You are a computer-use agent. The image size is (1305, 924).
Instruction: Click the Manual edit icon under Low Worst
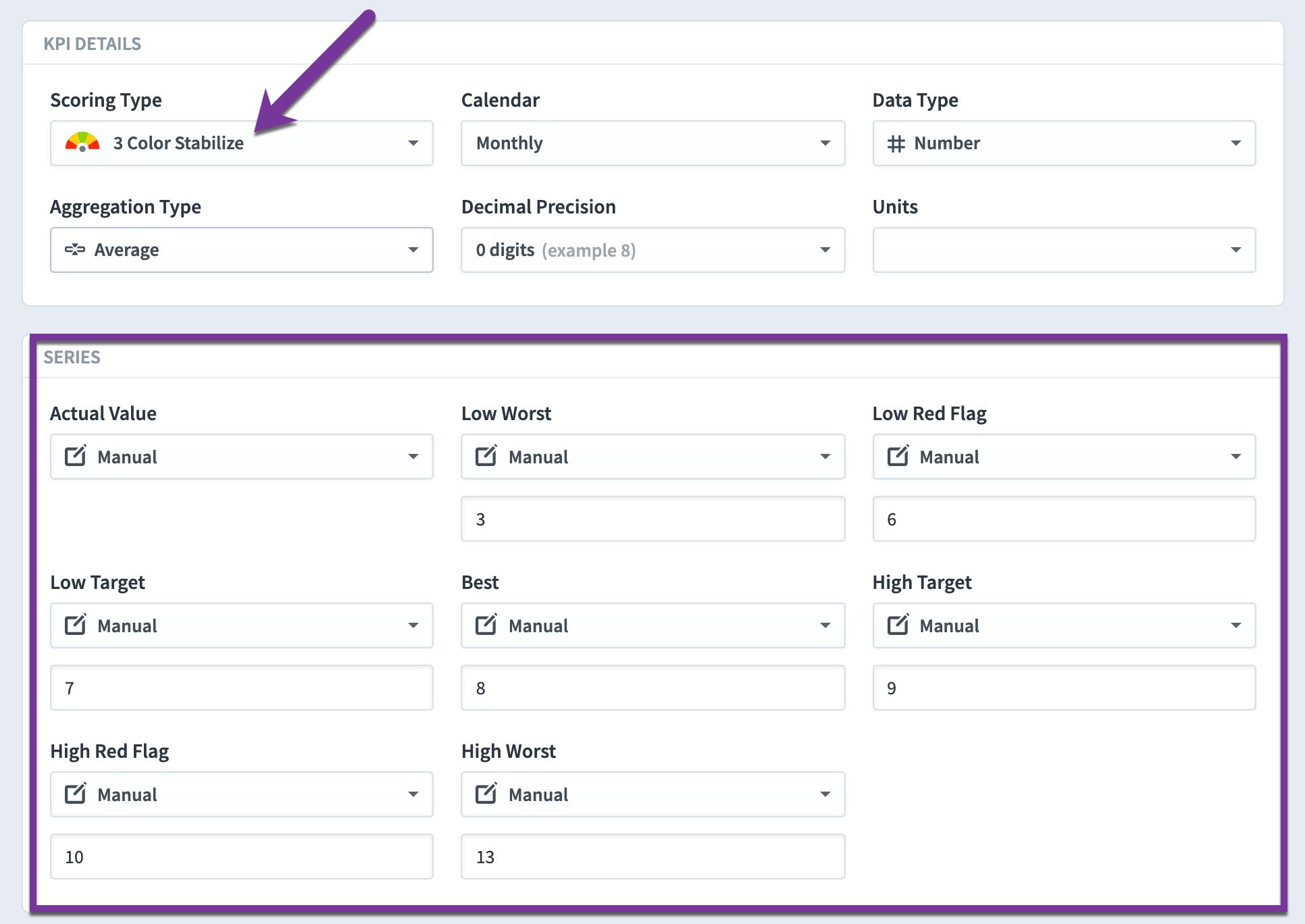[486, 456]
